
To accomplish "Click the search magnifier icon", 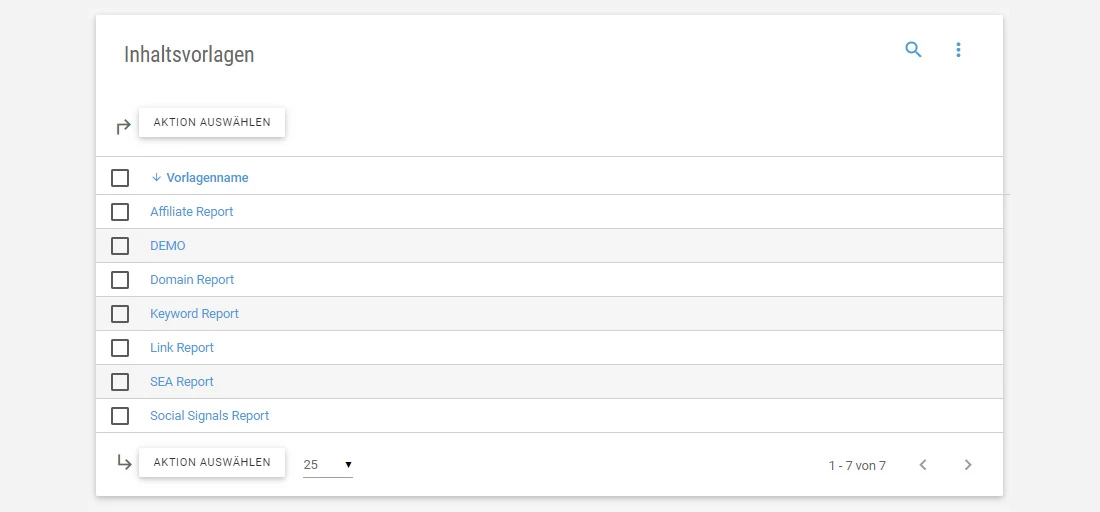I will [x=913, y=49].
